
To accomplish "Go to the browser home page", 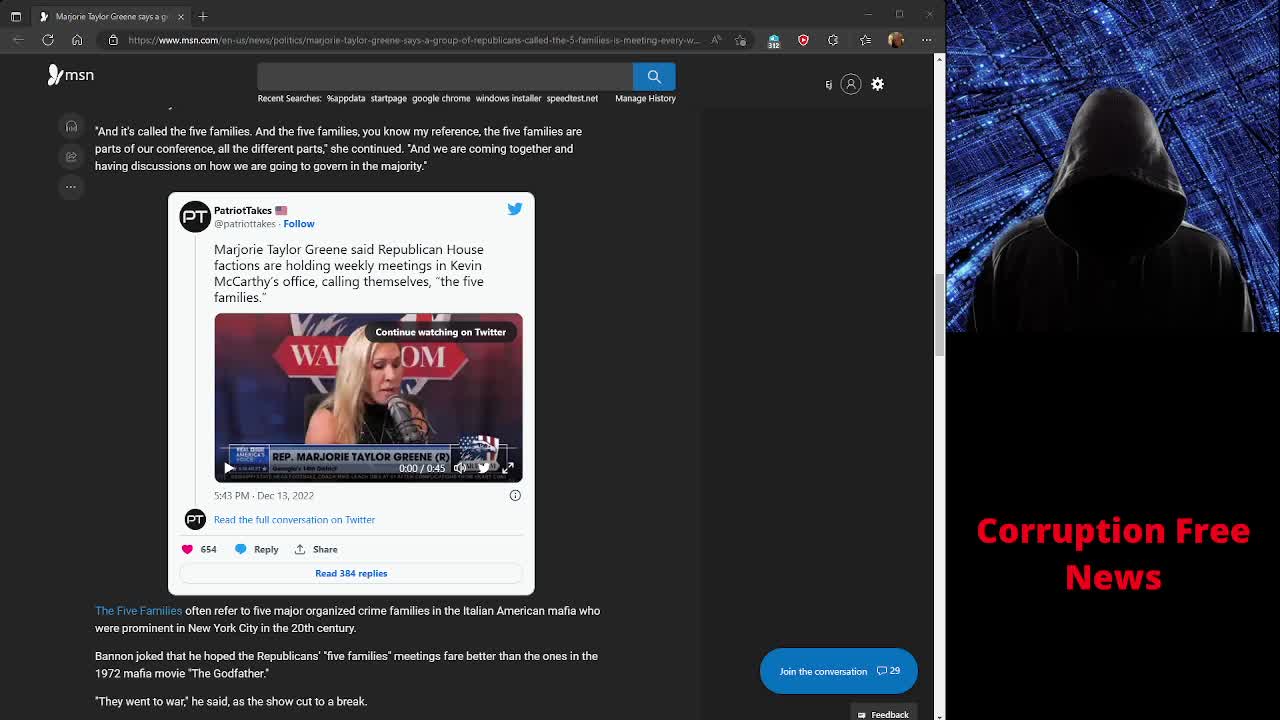I will click(x=77, y=40).
